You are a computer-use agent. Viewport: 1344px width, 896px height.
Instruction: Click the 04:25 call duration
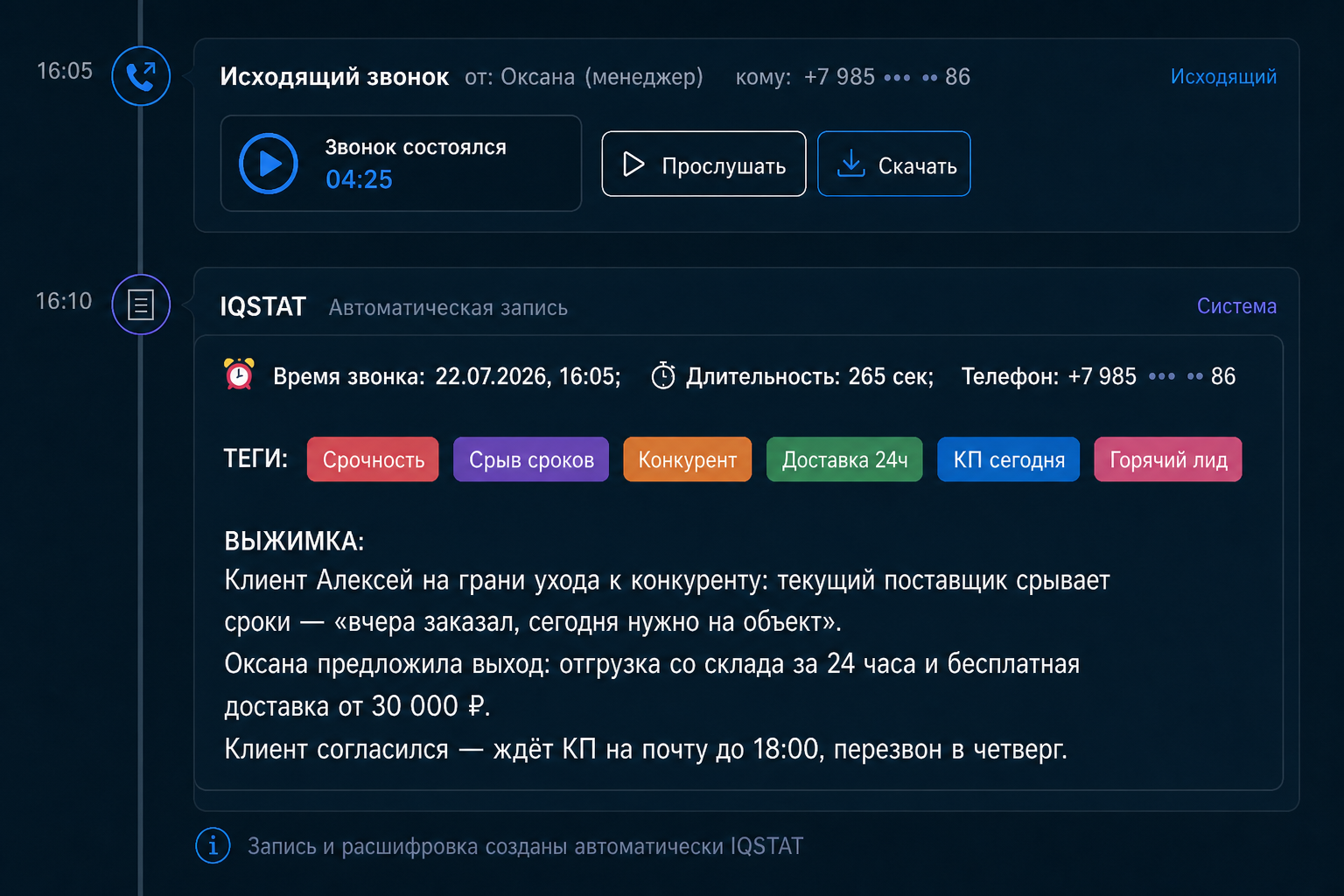[359, 179]
